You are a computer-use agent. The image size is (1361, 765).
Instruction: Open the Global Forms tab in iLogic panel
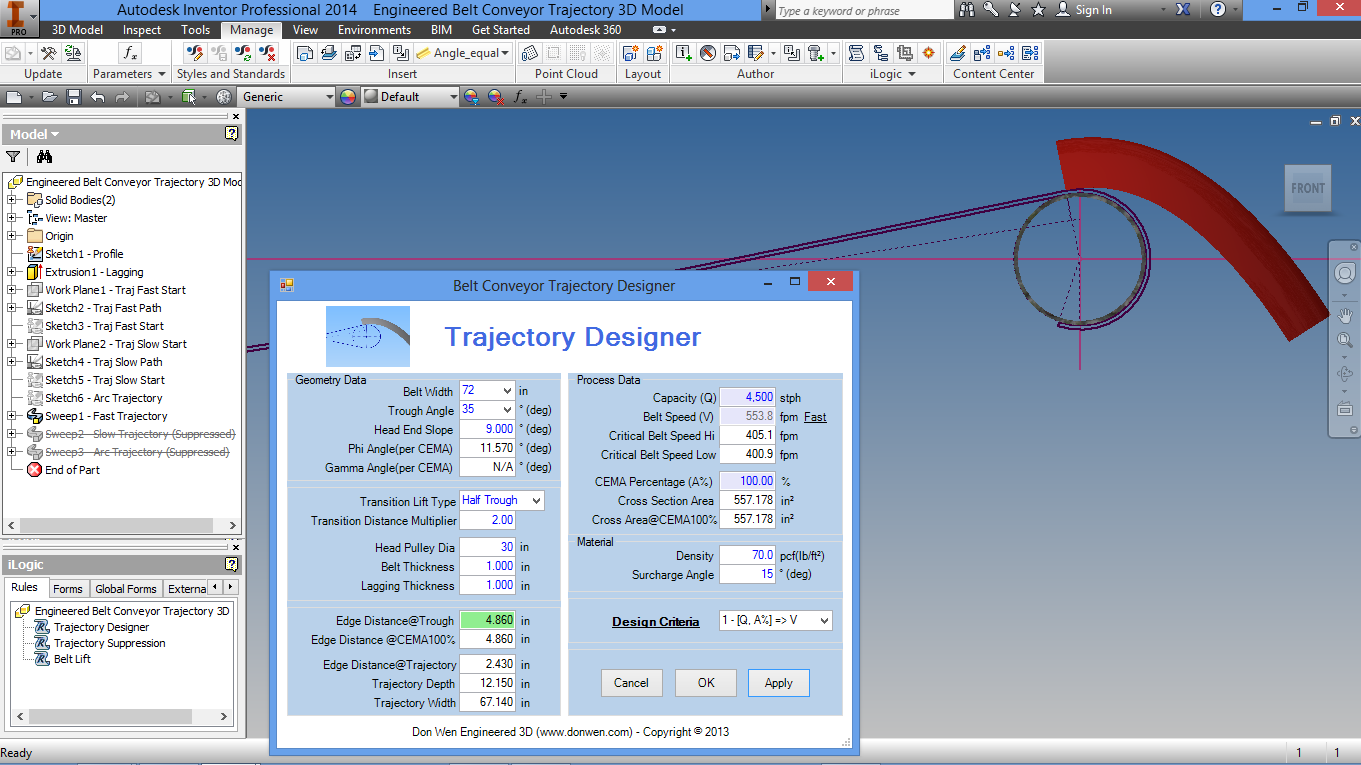pos(126,589)
